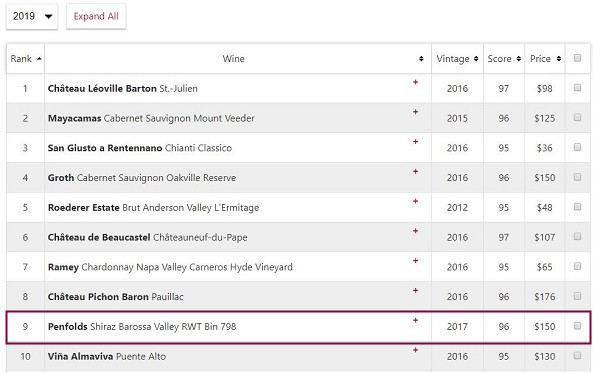The height and width of the screenshot is (373, 600).
Task: Sort by Vintage column arrows
Action: pyautogui.click(x=476, y=59)
